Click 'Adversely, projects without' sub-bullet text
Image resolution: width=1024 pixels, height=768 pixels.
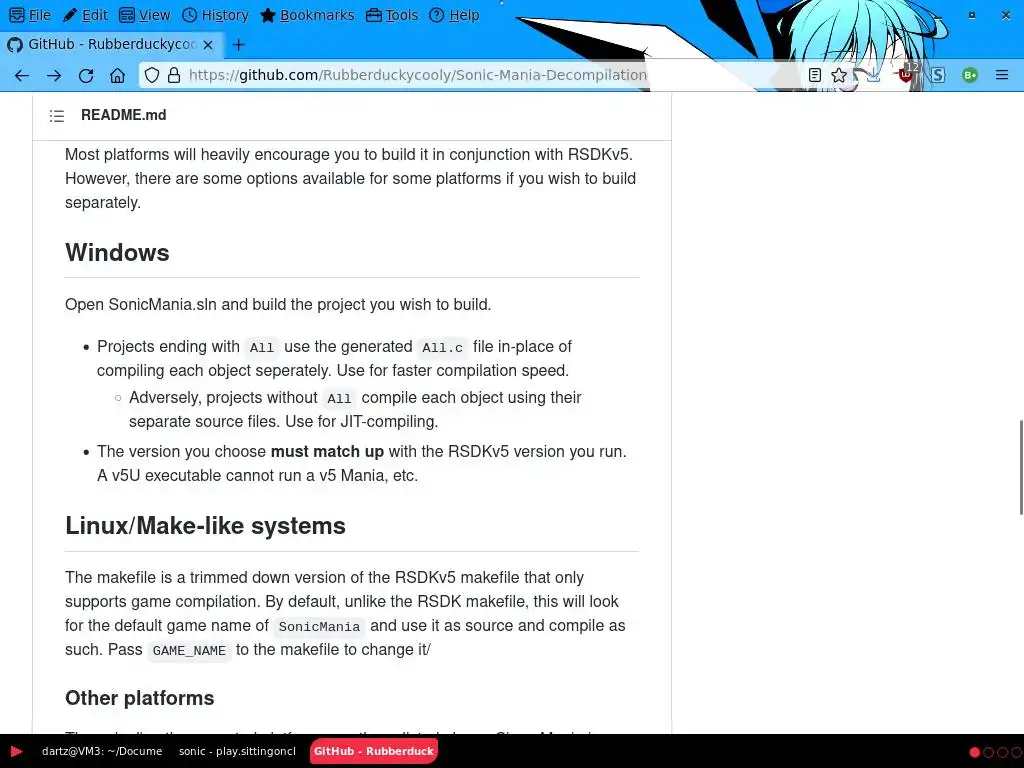pos(223,398)
